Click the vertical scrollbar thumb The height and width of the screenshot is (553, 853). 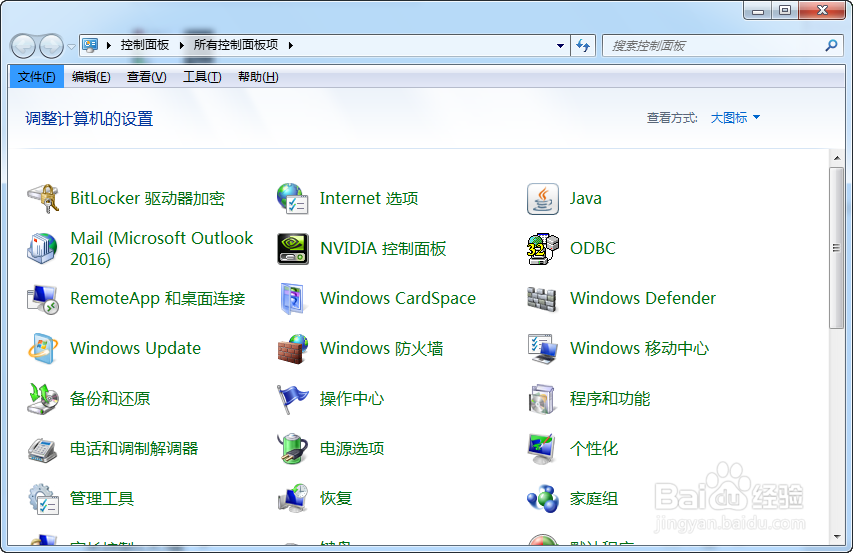click(x=837, y=248)
